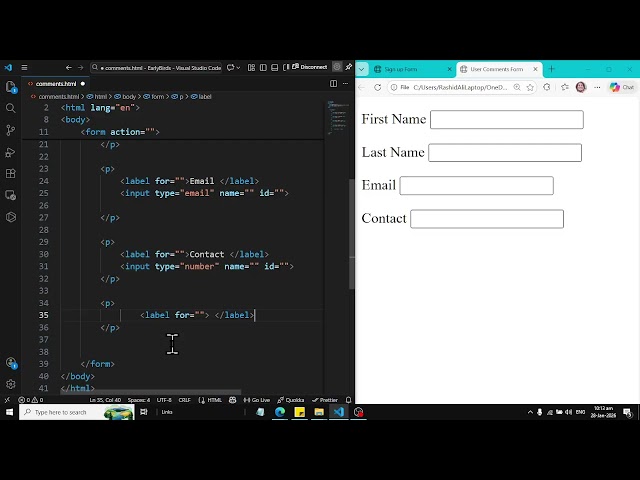Screen dimensions: 640x480
Task: Open the Run and Debug view
Action: point(11,152)
